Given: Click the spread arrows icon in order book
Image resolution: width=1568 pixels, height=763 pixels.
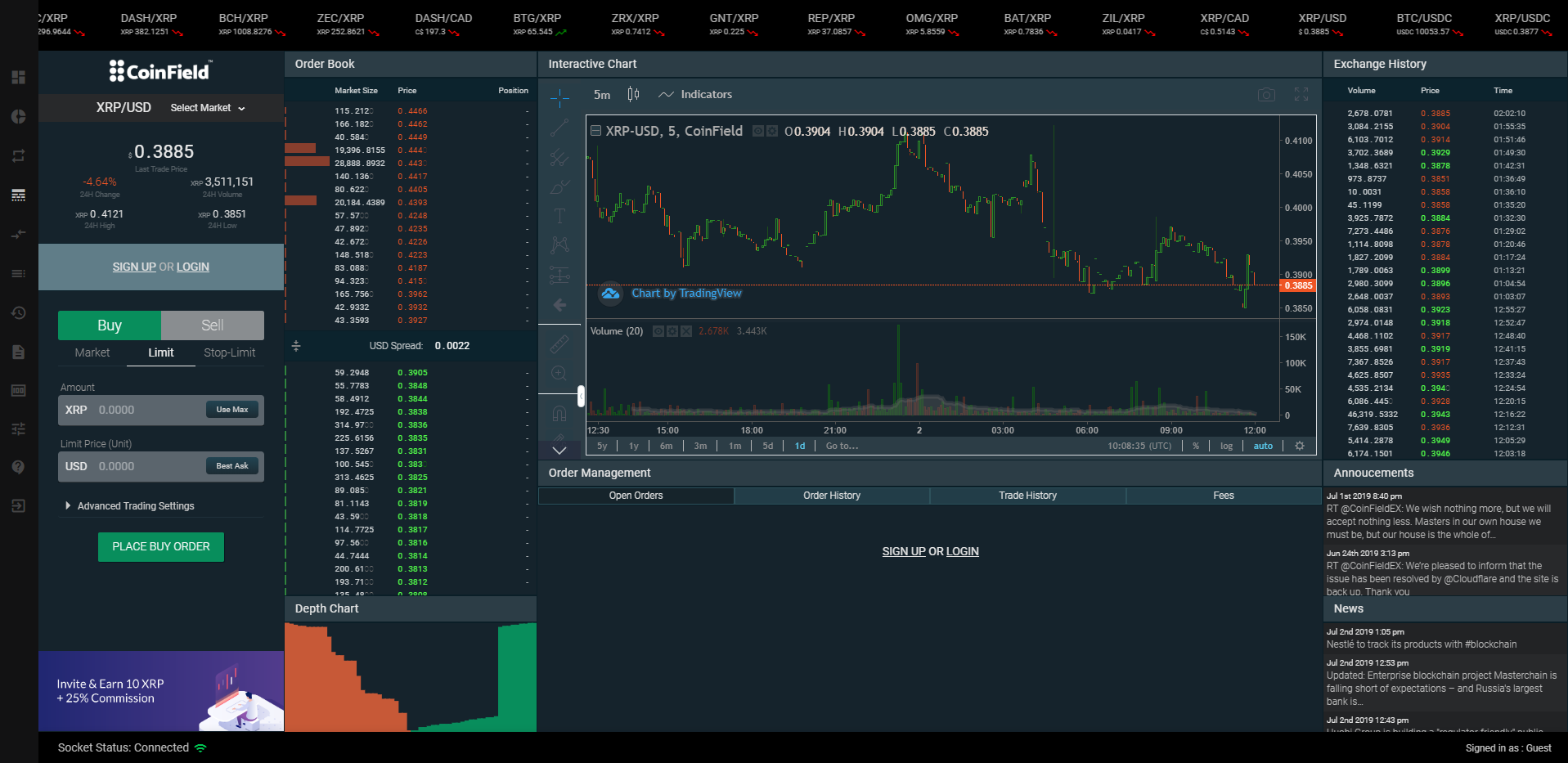Looking at the screenshot, I should pyautogui.click(x=296, y=346).
